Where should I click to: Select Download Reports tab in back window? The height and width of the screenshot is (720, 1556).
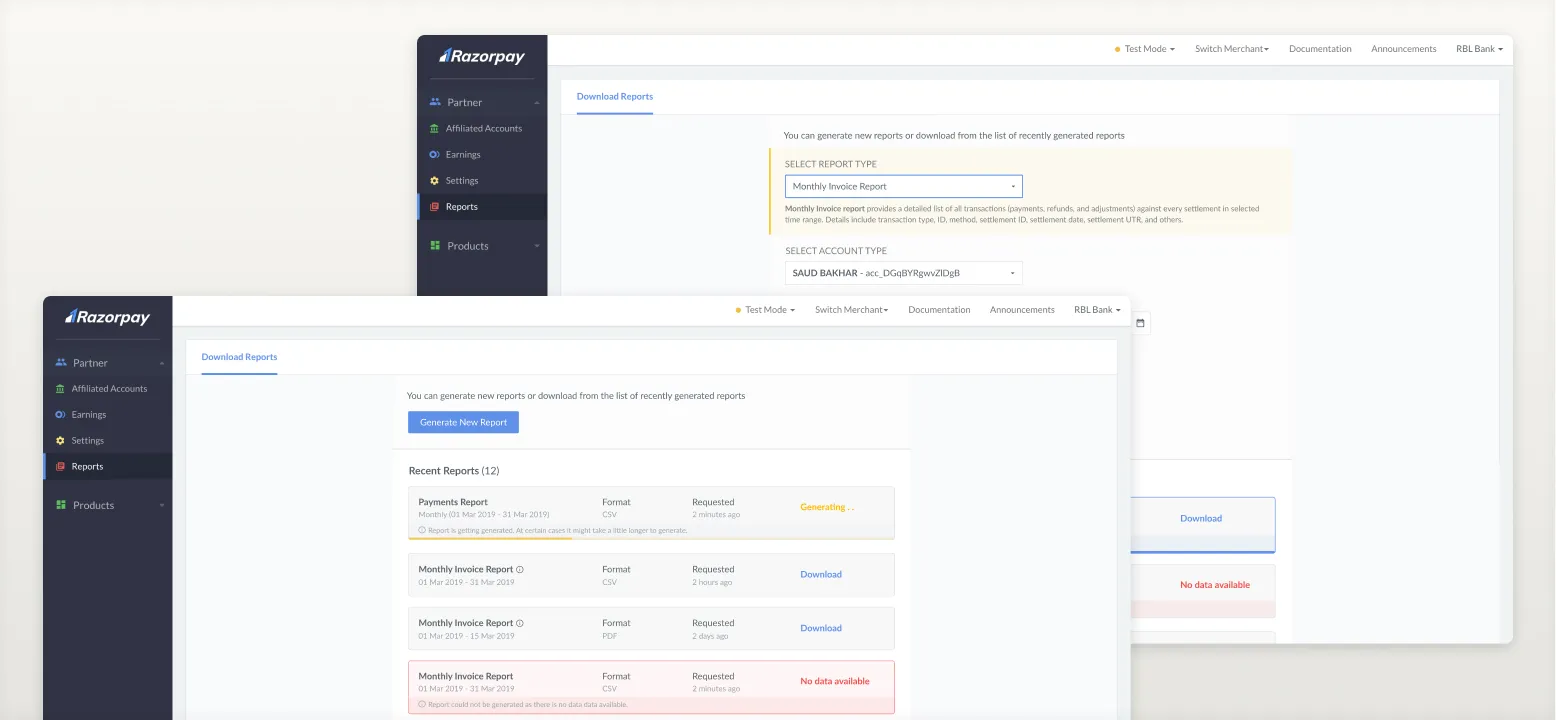(x=615, y=97)
